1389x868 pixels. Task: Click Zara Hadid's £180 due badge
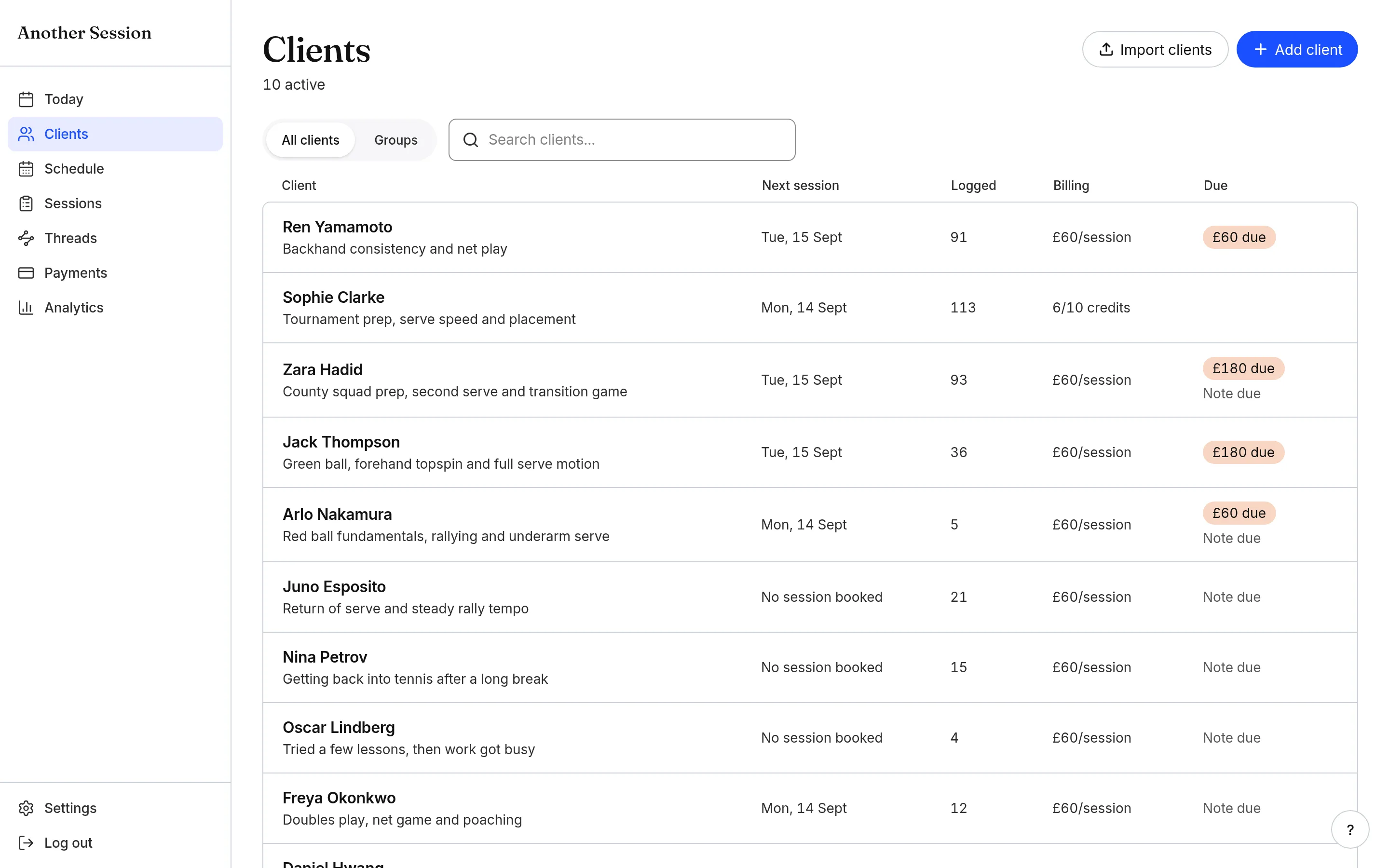(1243, 368)
